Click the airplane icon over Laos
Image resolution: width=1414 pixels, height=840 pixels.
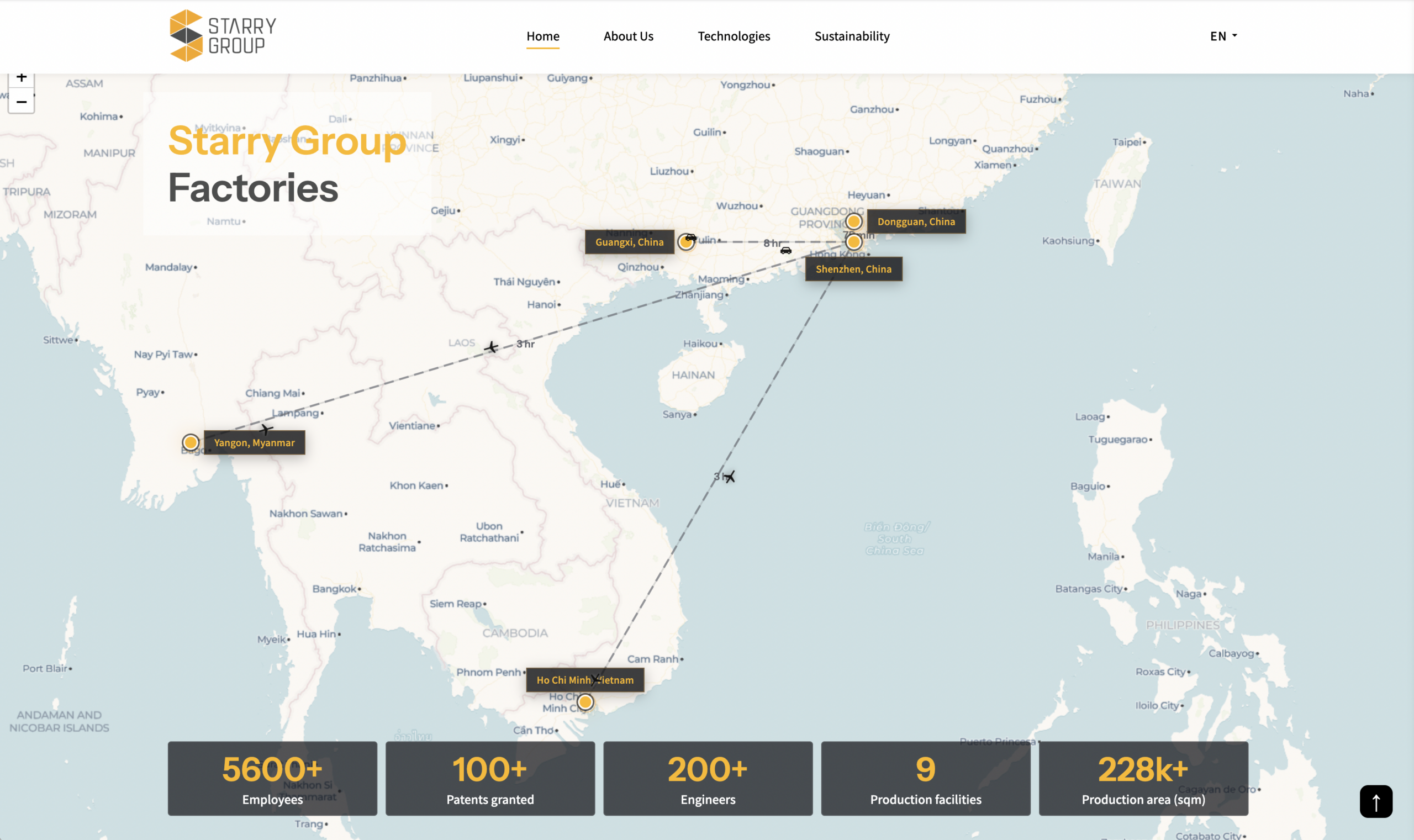click(x=492, y=347)
